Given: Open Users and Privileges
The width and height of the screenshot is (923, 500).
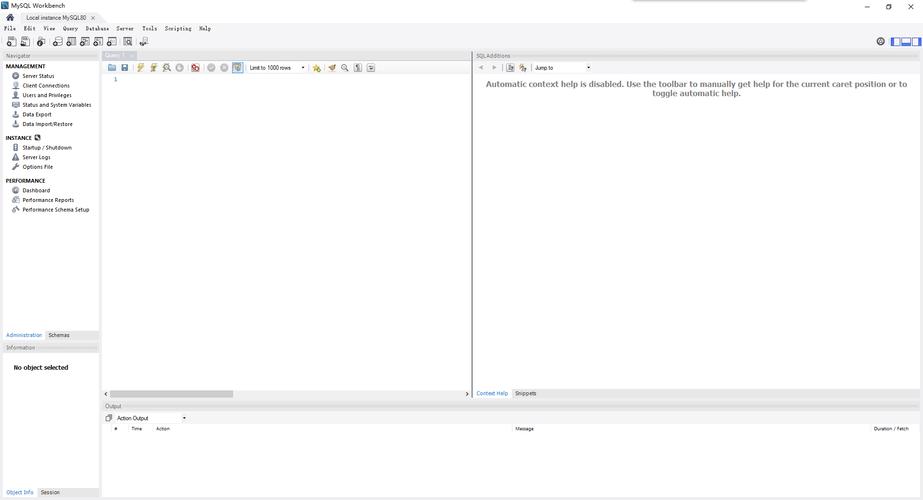Looking at the screenshot, I should point(47,95).
